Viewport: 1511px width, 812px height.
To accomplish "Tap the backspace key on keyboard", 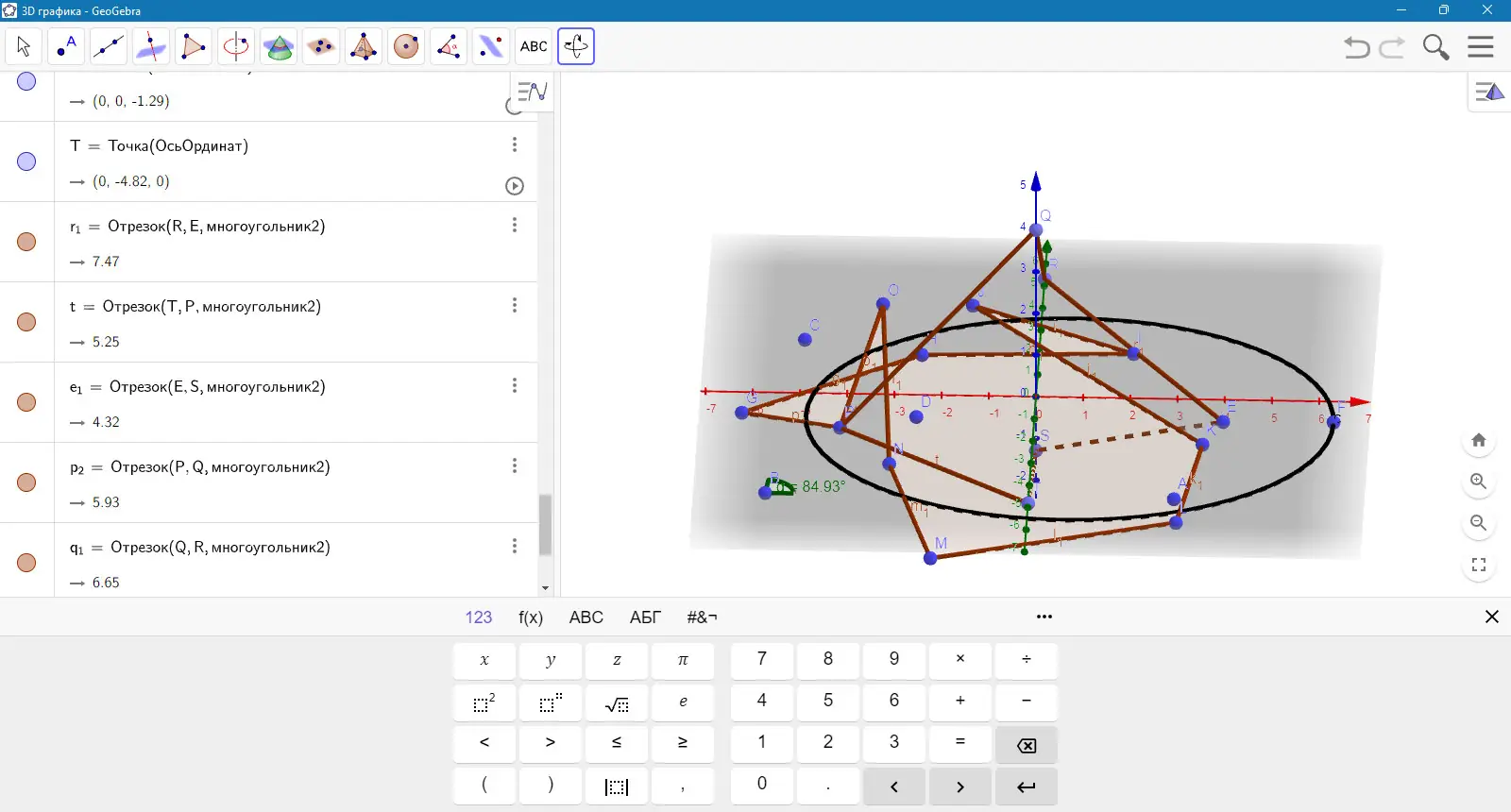I will click(x=1027, y=745).
